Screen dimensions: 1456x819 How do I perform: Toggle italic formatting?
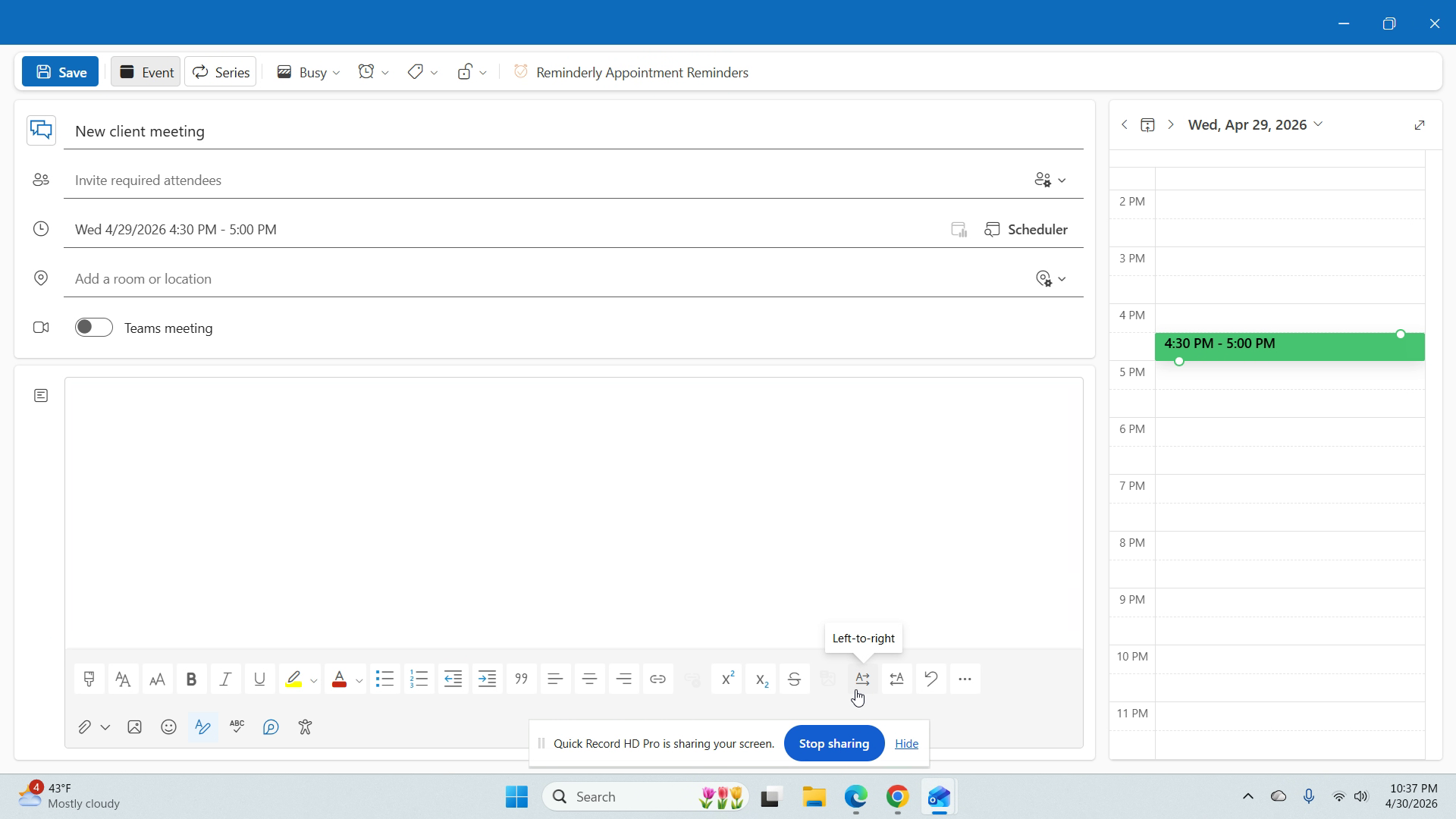225,679
